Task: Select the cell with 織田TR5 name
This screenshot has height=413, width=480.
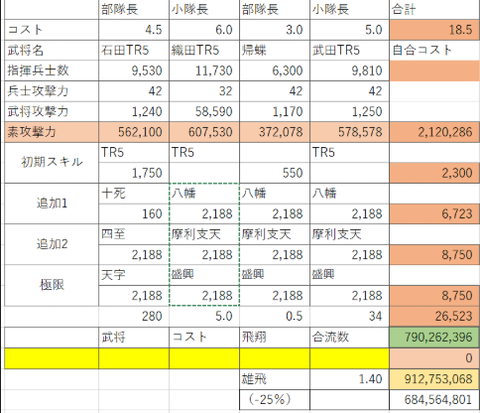Action: pyautogui.click(x=204, y=50)
